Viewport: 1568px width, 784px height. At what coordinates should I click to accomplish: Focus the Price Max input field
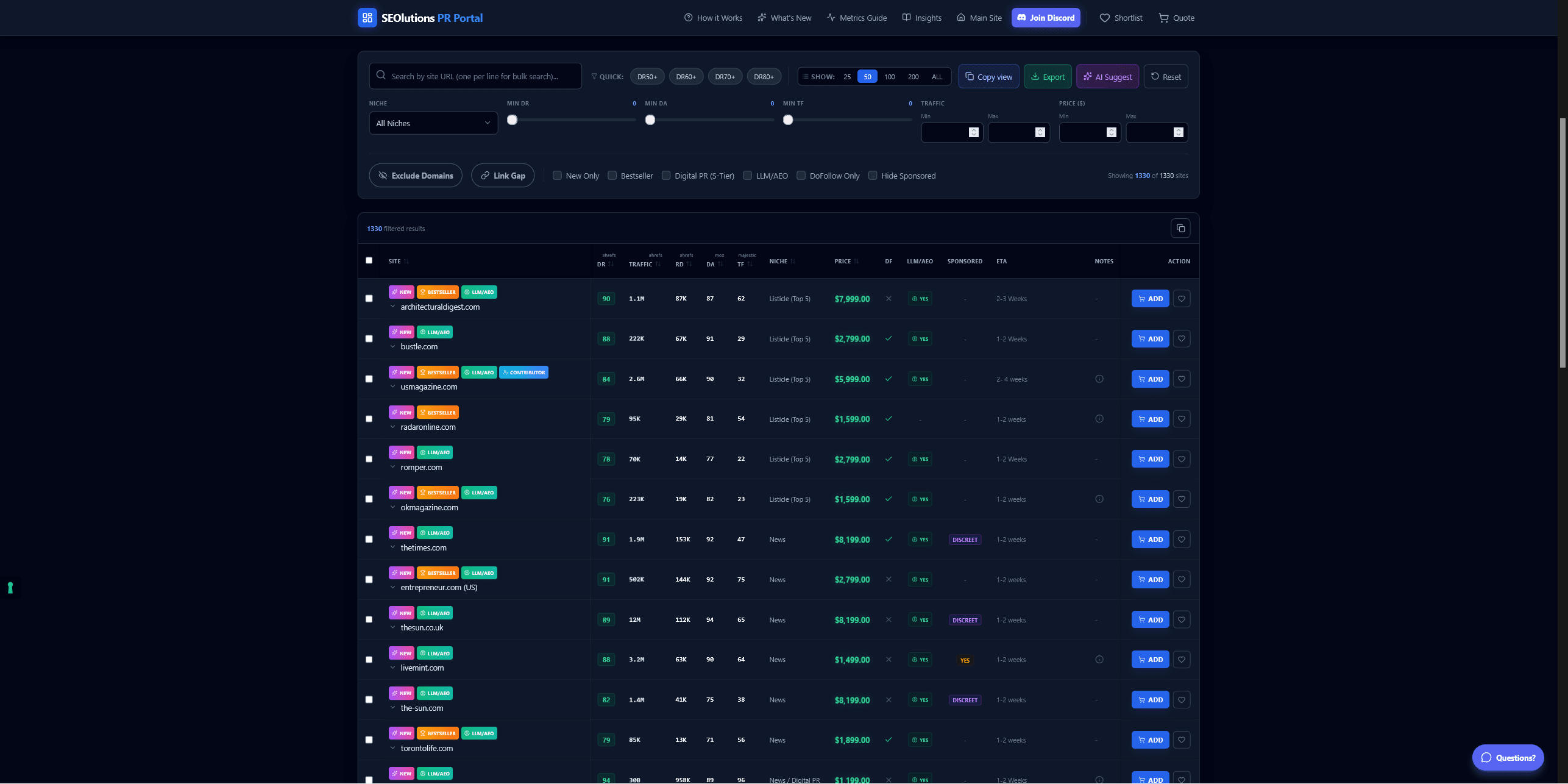tap(1157, 132)
